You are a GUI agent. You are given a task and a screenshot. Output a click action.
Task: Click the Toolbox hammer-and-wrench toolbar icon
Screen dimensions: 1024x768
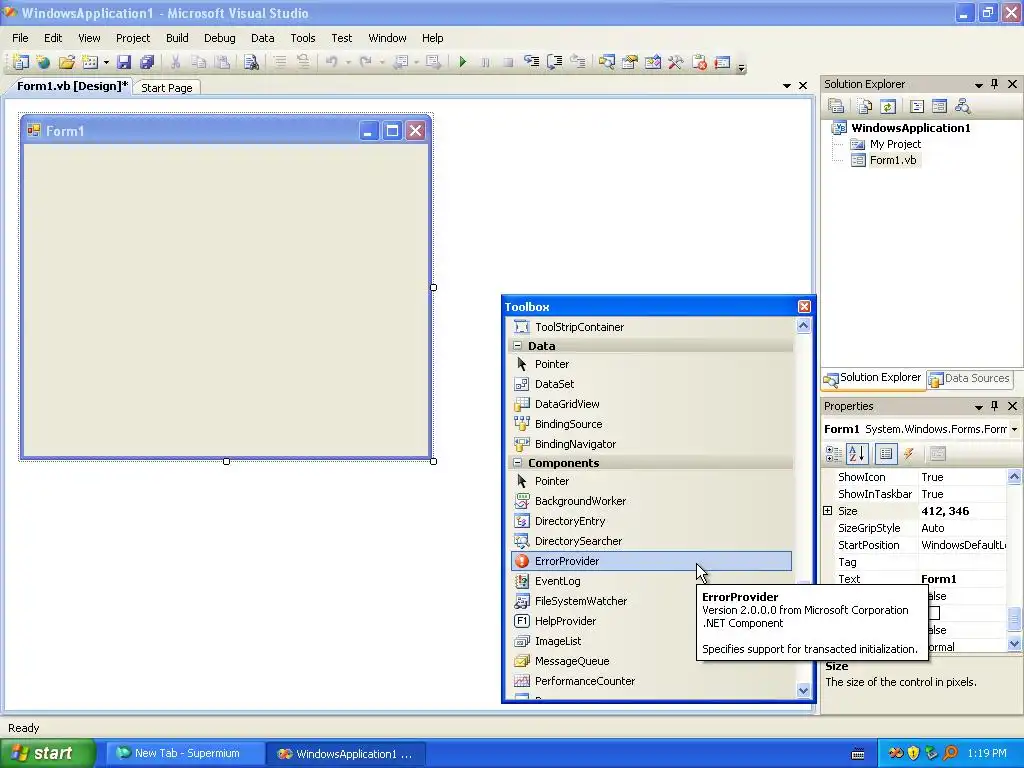[x=675, y=62]
